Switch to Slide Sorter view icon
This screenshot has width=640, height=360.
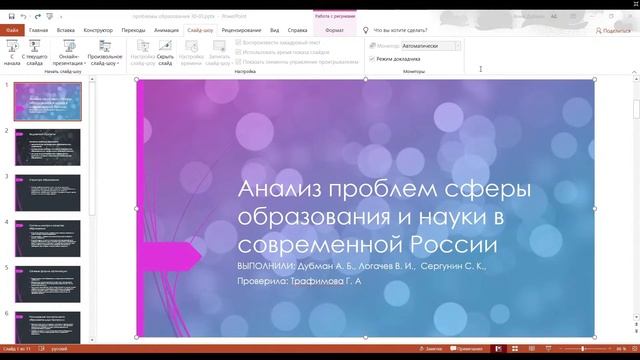click(515, 349)
